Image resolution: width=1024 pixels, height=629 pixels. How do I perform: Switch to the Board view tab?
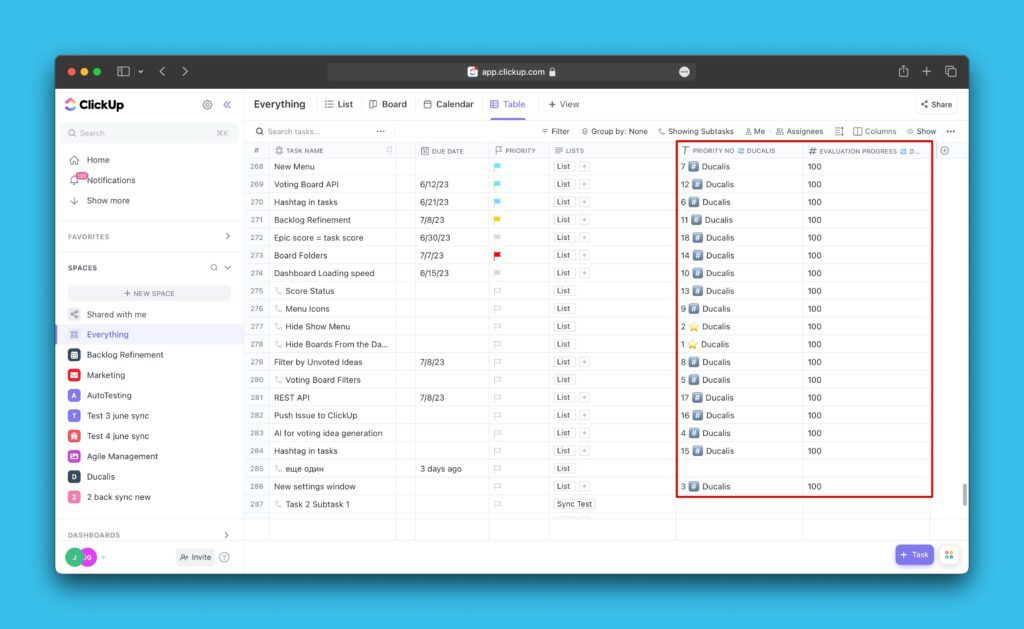(x=388, y=103)
